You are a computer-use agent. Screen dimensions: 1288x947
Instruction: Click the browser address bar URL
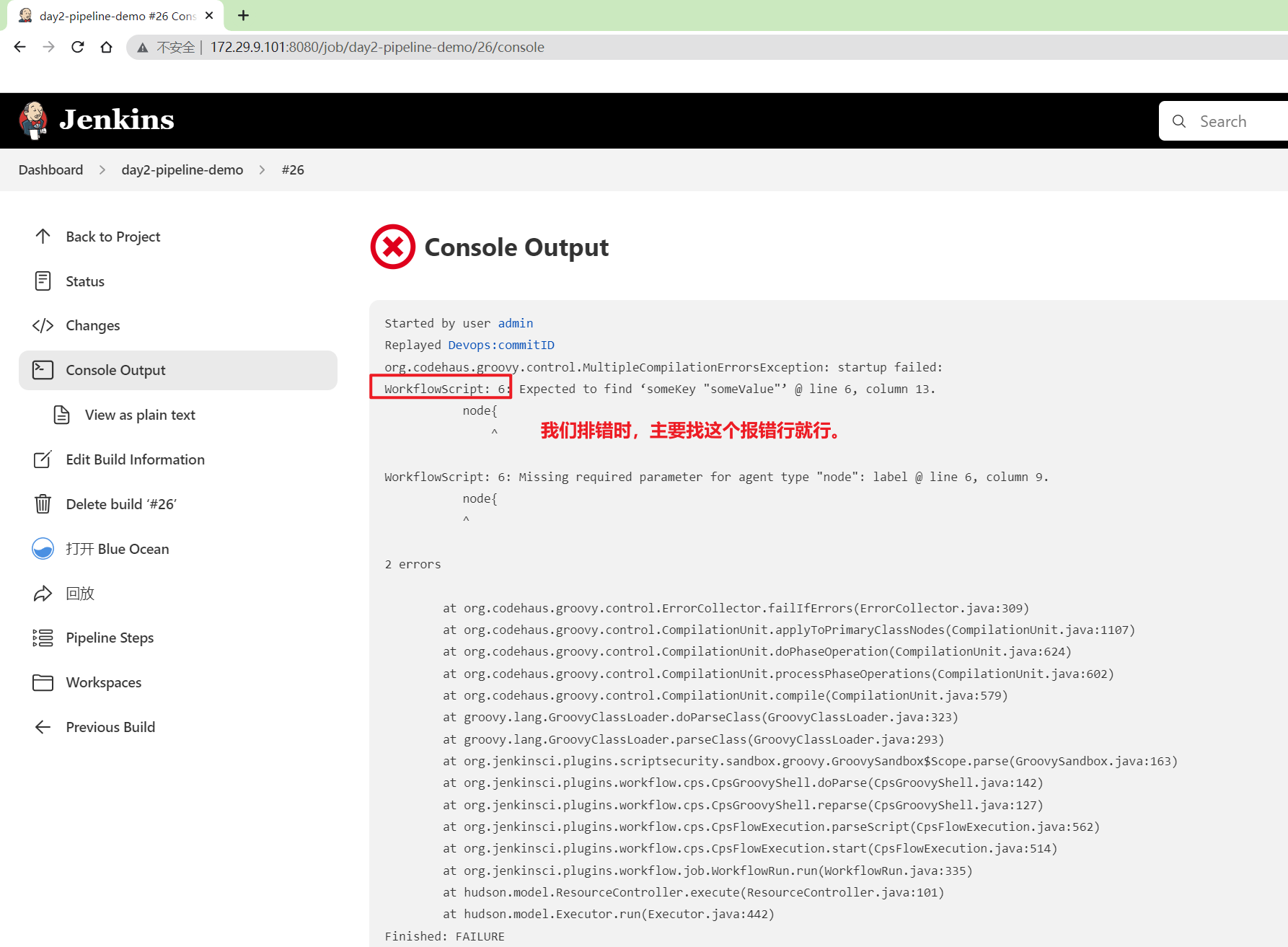(377, 47)
